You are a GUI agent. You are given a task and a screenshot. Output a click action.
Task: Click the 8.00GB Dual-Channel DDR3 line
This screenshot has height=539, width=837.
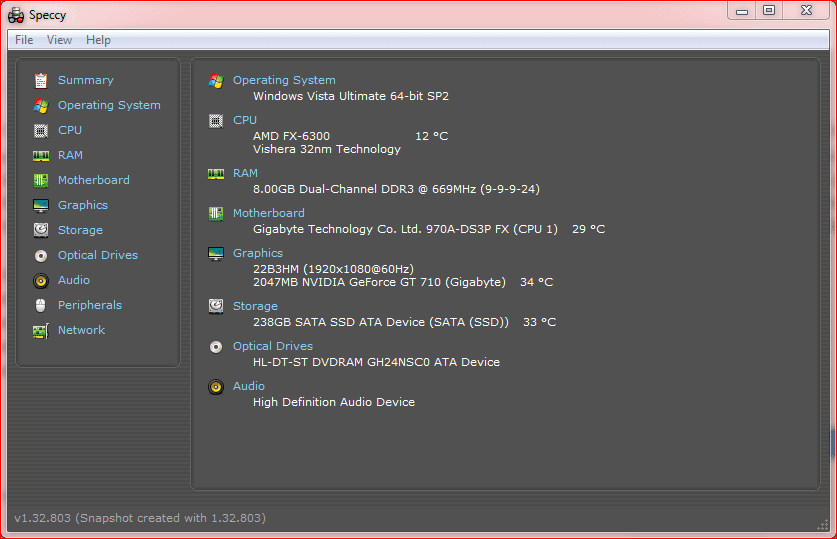396,189
